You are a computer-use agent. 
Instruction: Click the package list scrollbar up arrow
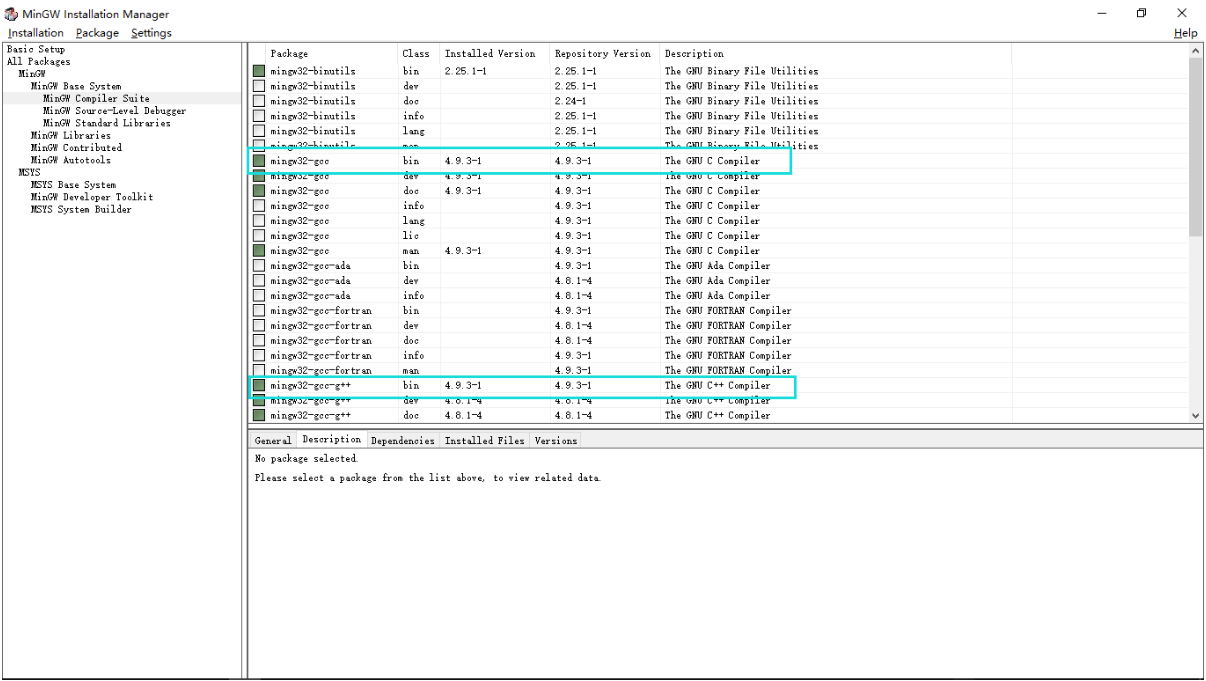point(1196,51)
